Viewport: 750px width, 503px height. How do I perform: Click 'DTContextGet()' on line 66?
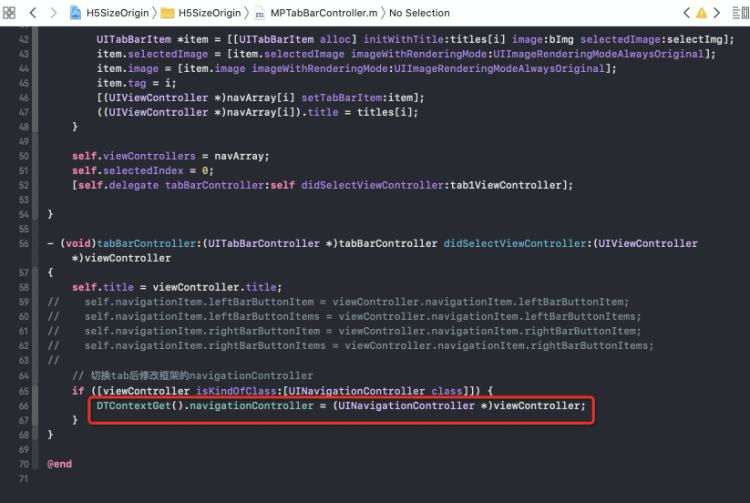coord(140,405)
